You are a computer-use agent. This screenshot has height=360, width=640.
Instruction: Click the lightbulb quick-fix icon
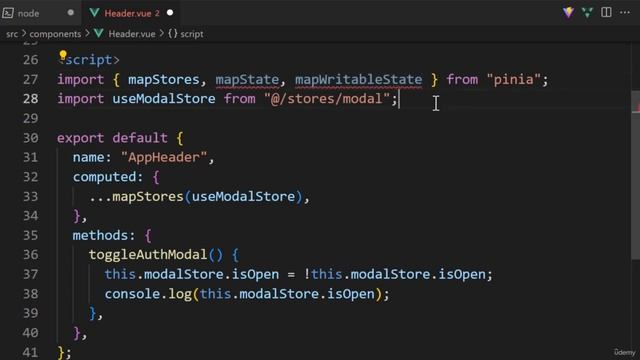click(63, 55)
